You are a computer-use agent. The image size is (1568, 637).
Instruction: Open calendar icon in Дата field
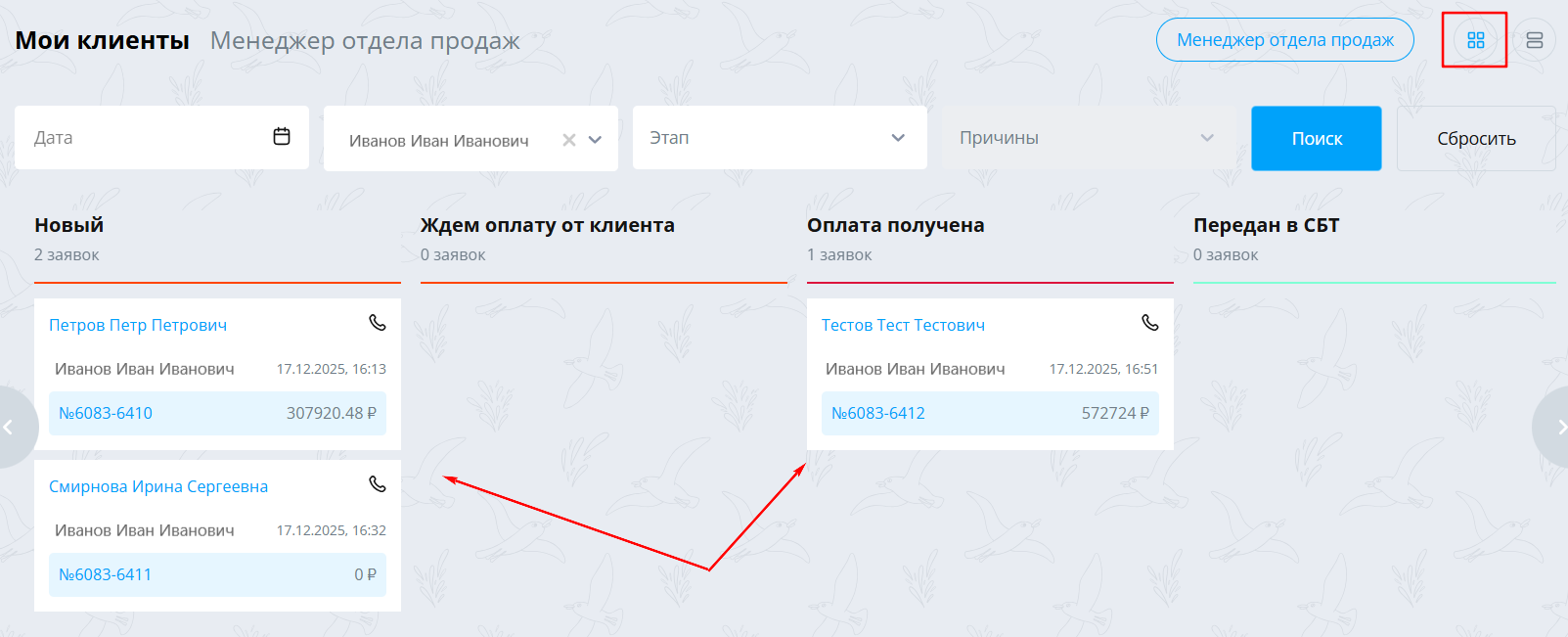pyautogui.click(x=282, y=136)
